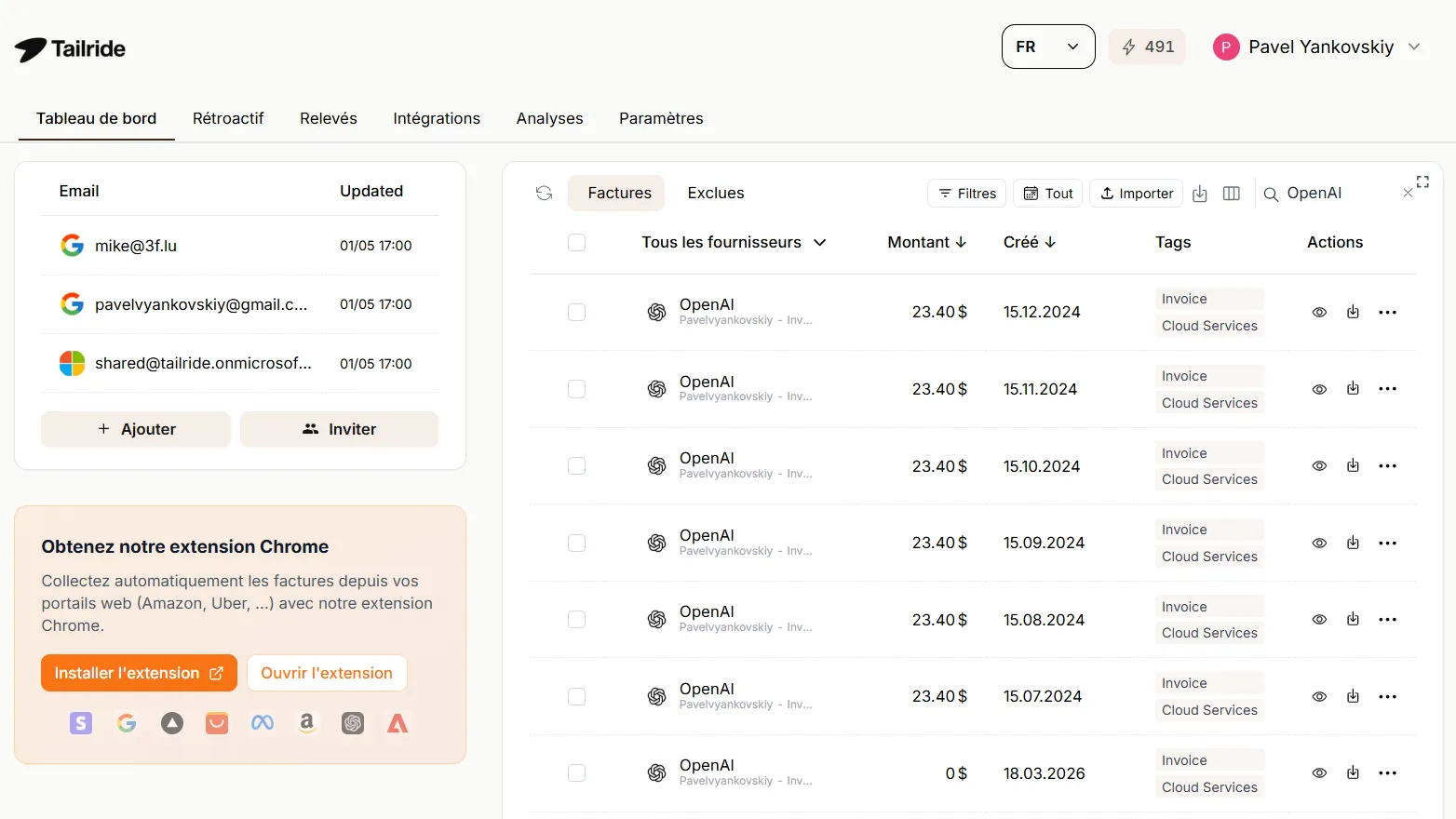The height and width of the screenshot is (819, 1456).
Task: Click the Inviter button
Action: tap(339, 429)
